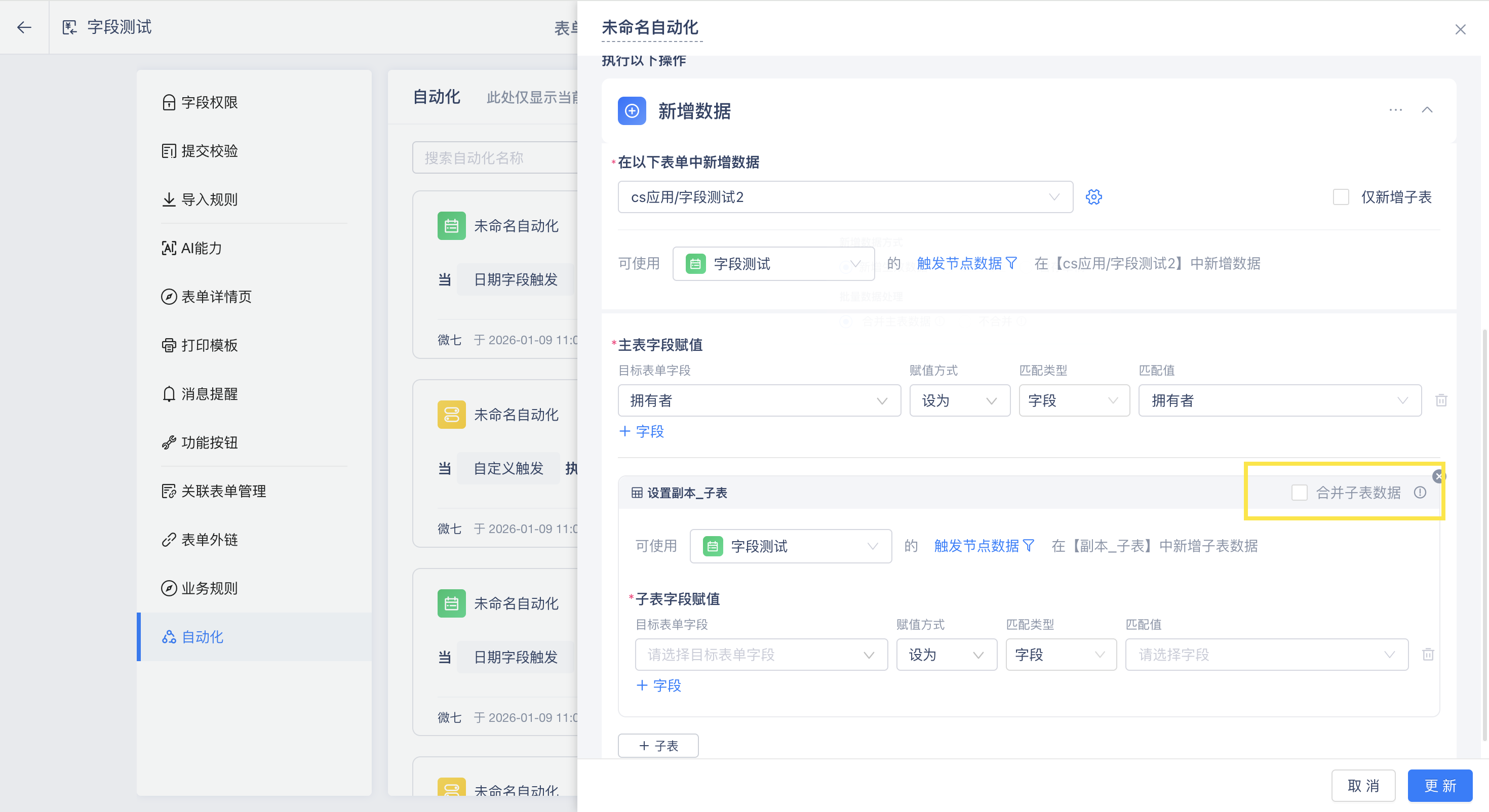The image size is (1489, 812).
Task: Click the 字段测试 form icon in header
Action: (69, 27)
